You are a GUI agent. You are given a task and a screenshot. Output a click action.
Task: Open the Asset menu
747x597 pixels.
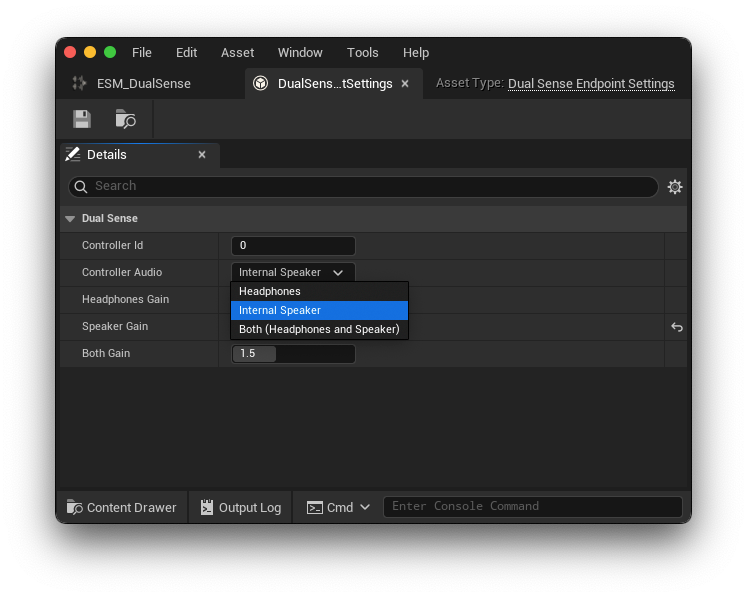[x=237, y=52]
